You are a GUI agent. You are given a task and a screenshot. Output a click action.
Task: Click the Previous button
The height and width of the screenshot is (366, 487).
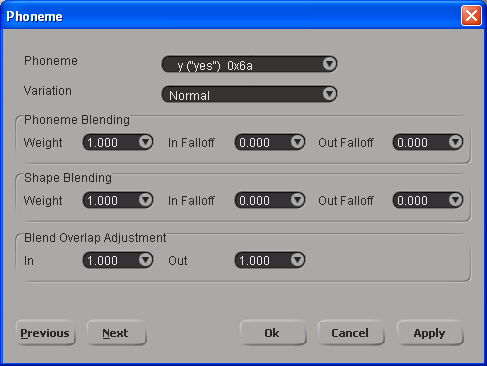(x=45, y=333)
